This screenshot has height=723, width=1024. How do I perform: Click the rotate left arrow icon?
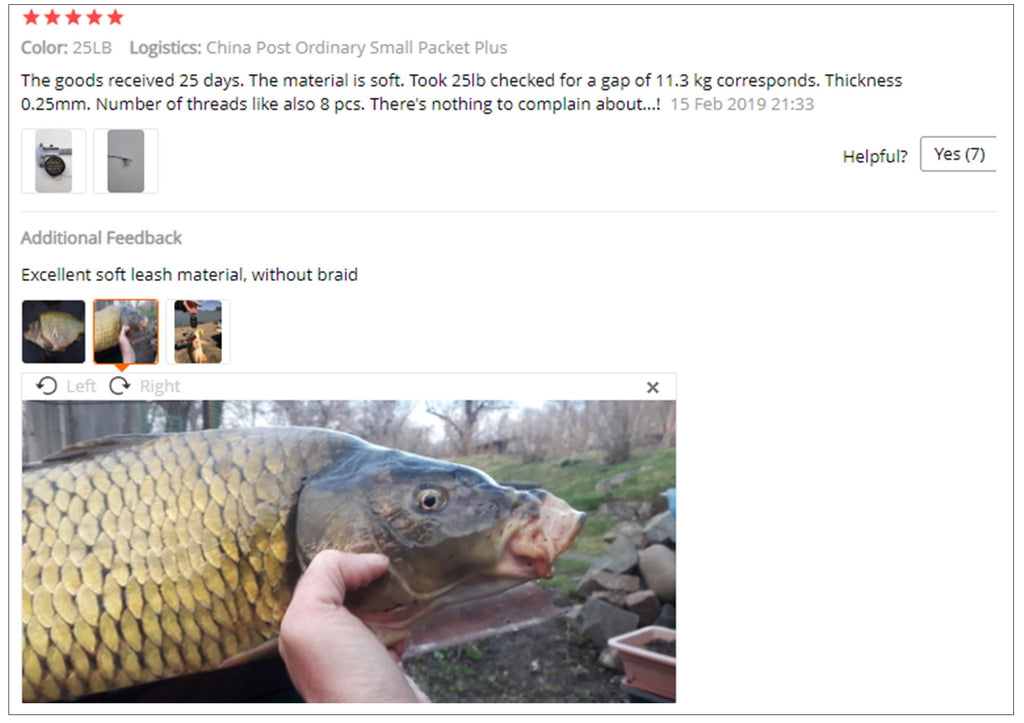[x=46, y=386]
